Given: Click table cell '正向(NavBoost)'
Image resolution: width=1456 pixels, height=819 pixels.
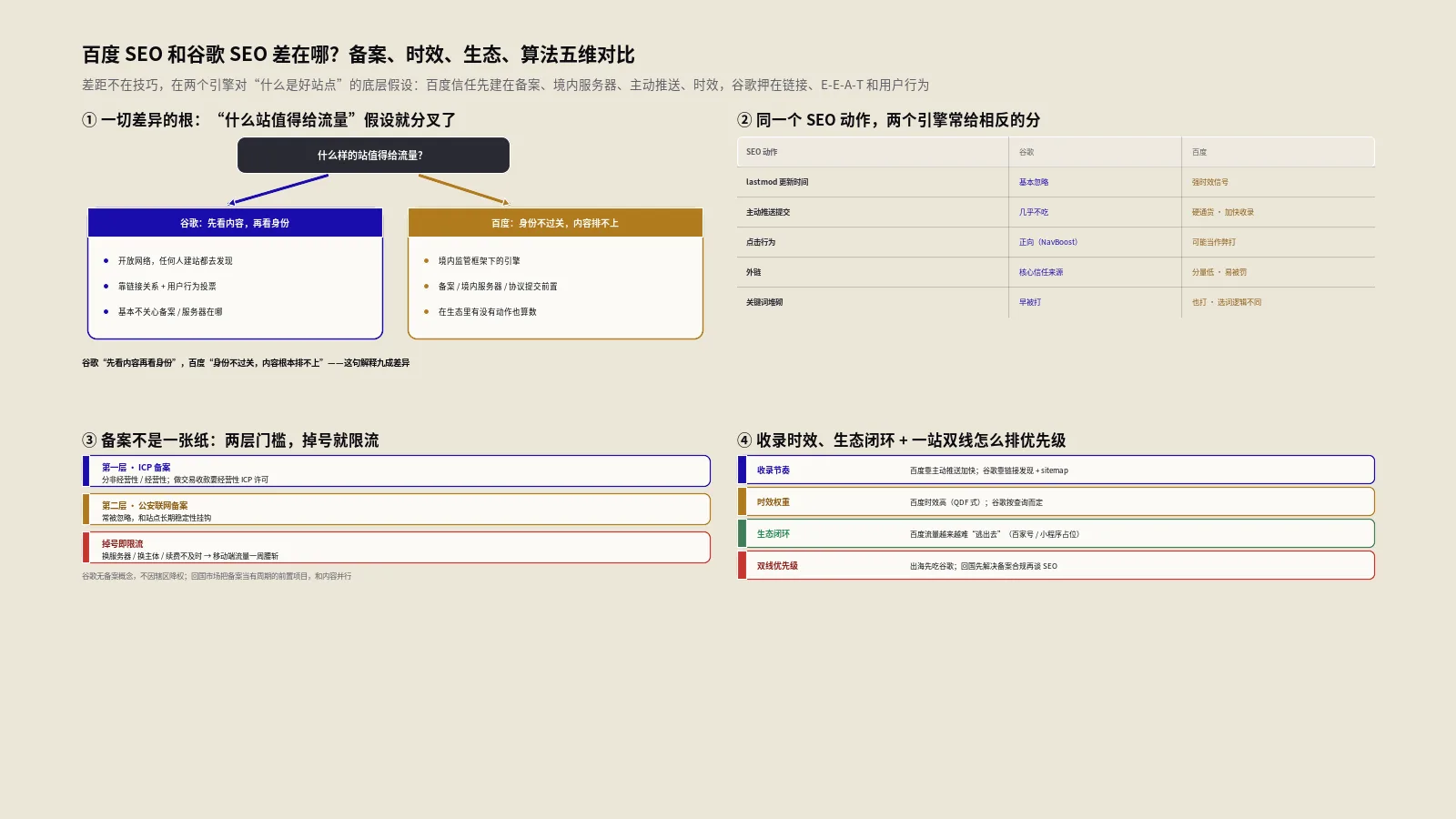Looking at the screenshot, I should pos(1048,242).
